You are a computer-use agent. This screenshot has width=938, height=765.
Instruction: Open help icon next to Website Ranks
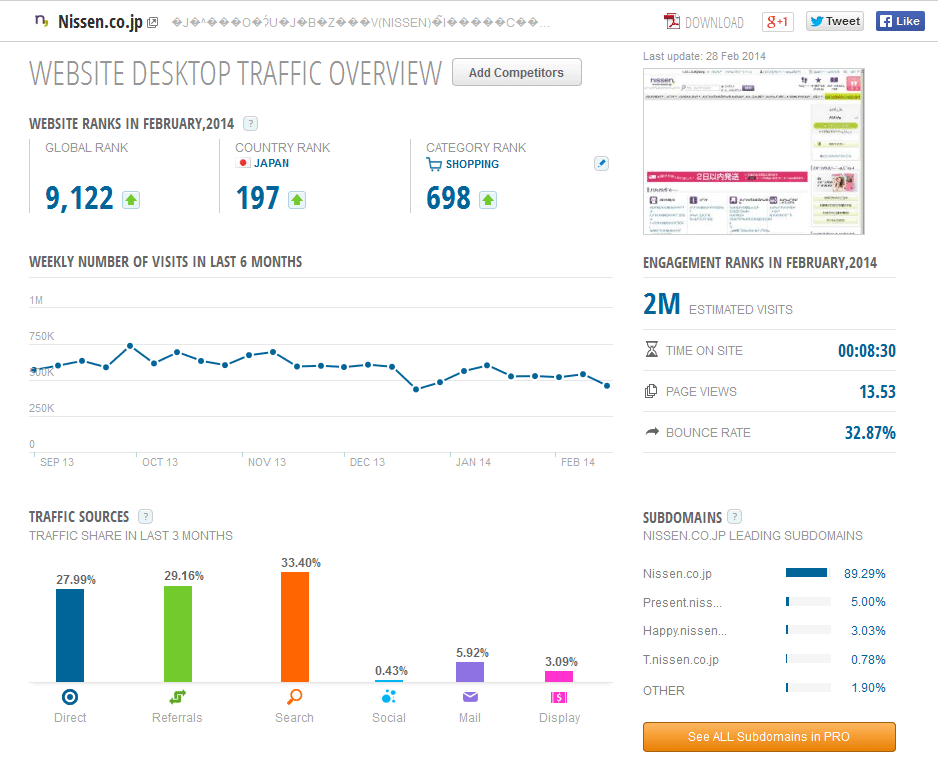tap(251, 124)
